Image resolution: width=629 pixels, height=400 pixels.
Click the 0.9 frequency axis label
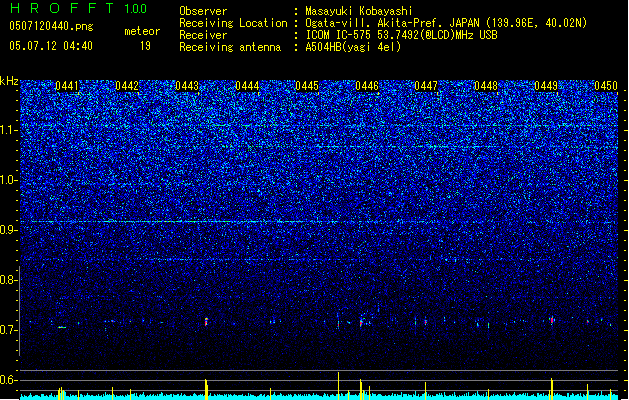click(x=8, y=229)
